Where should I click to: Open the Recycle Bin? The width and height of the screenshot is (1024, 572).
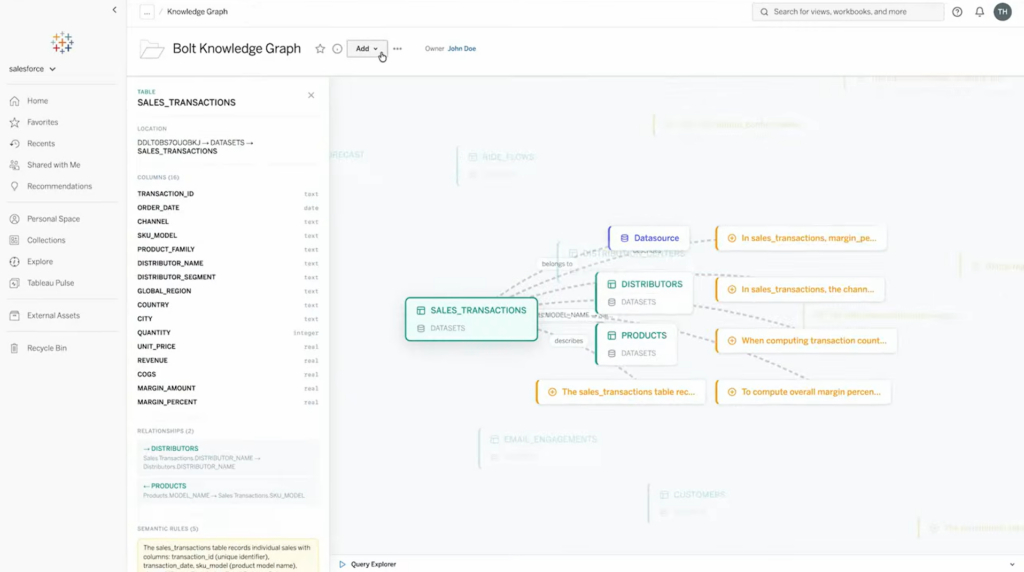[x=47, y=348]
